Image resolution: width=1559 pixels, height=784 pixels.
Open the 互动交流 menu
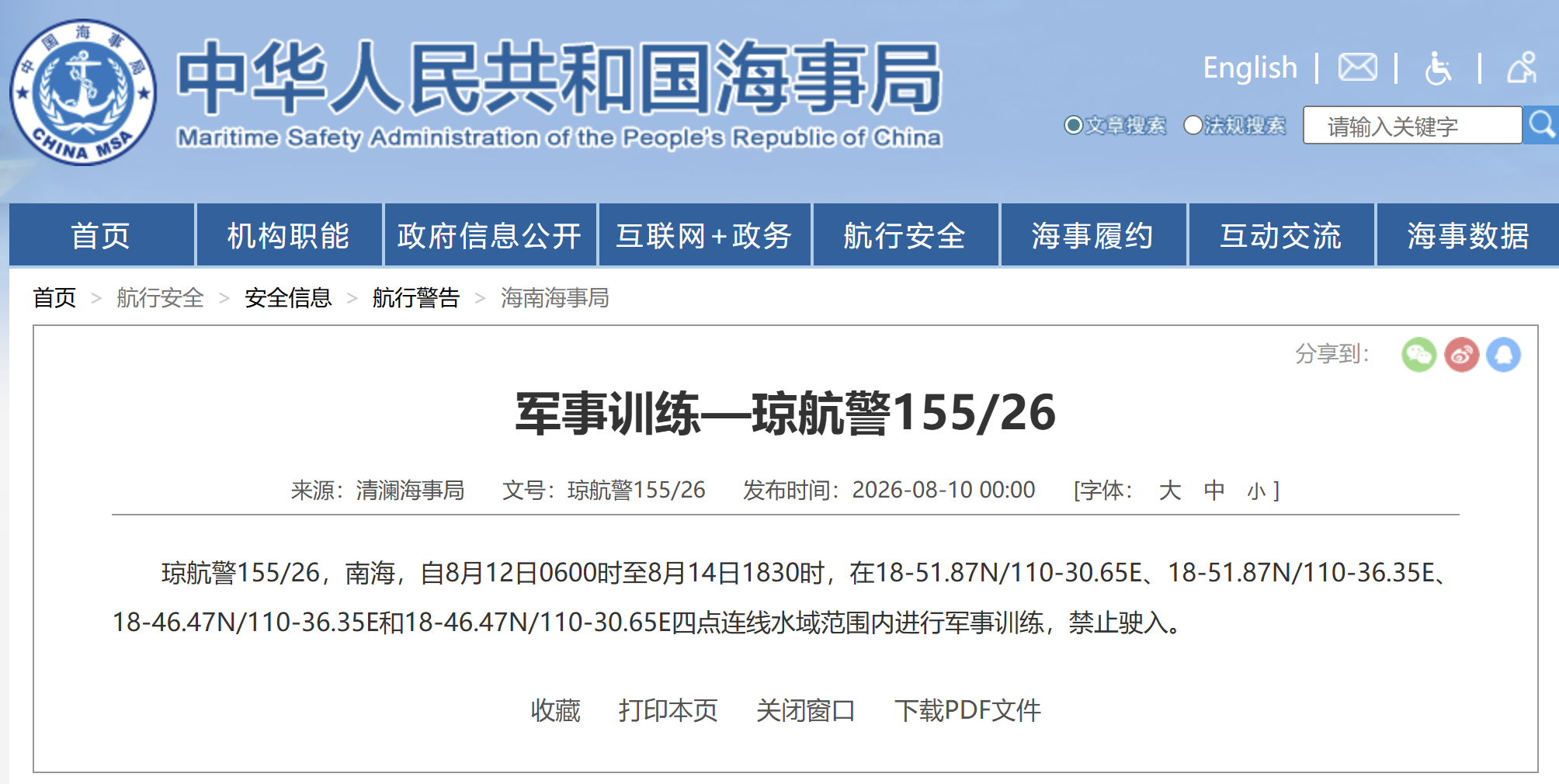pos(1281,235)
